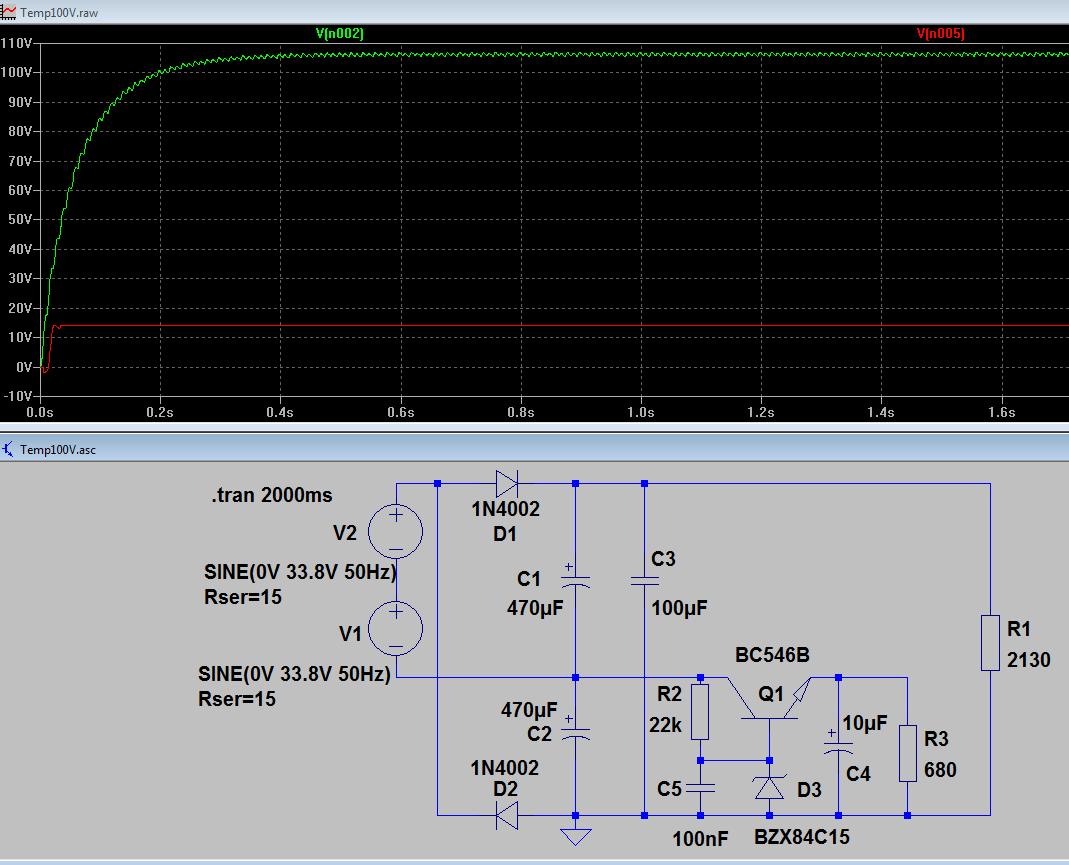
Task: Click the Temp100V.asc title bar text
Action: point(58,450)
